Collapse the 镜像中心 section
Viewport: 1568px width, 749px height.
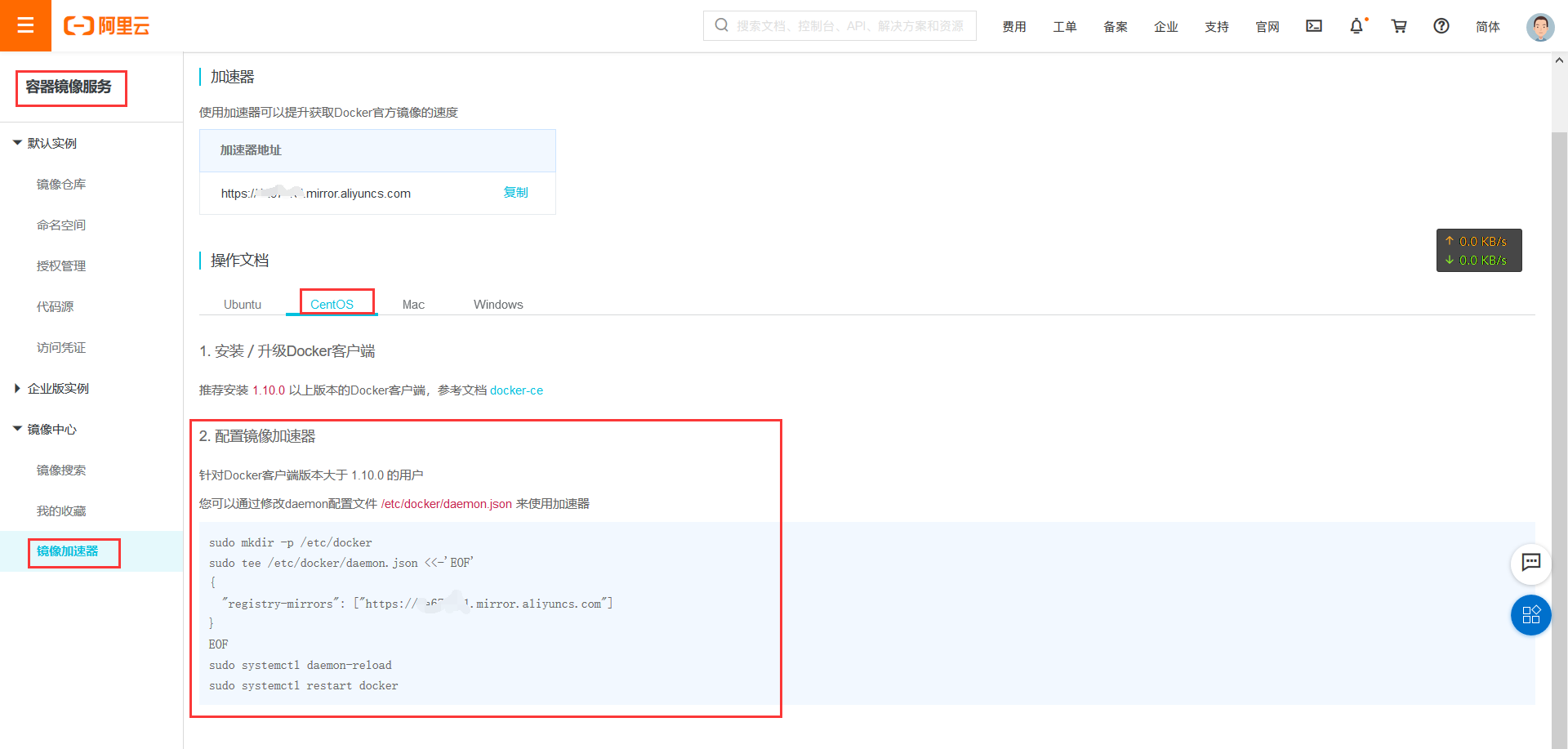point(46,429)
